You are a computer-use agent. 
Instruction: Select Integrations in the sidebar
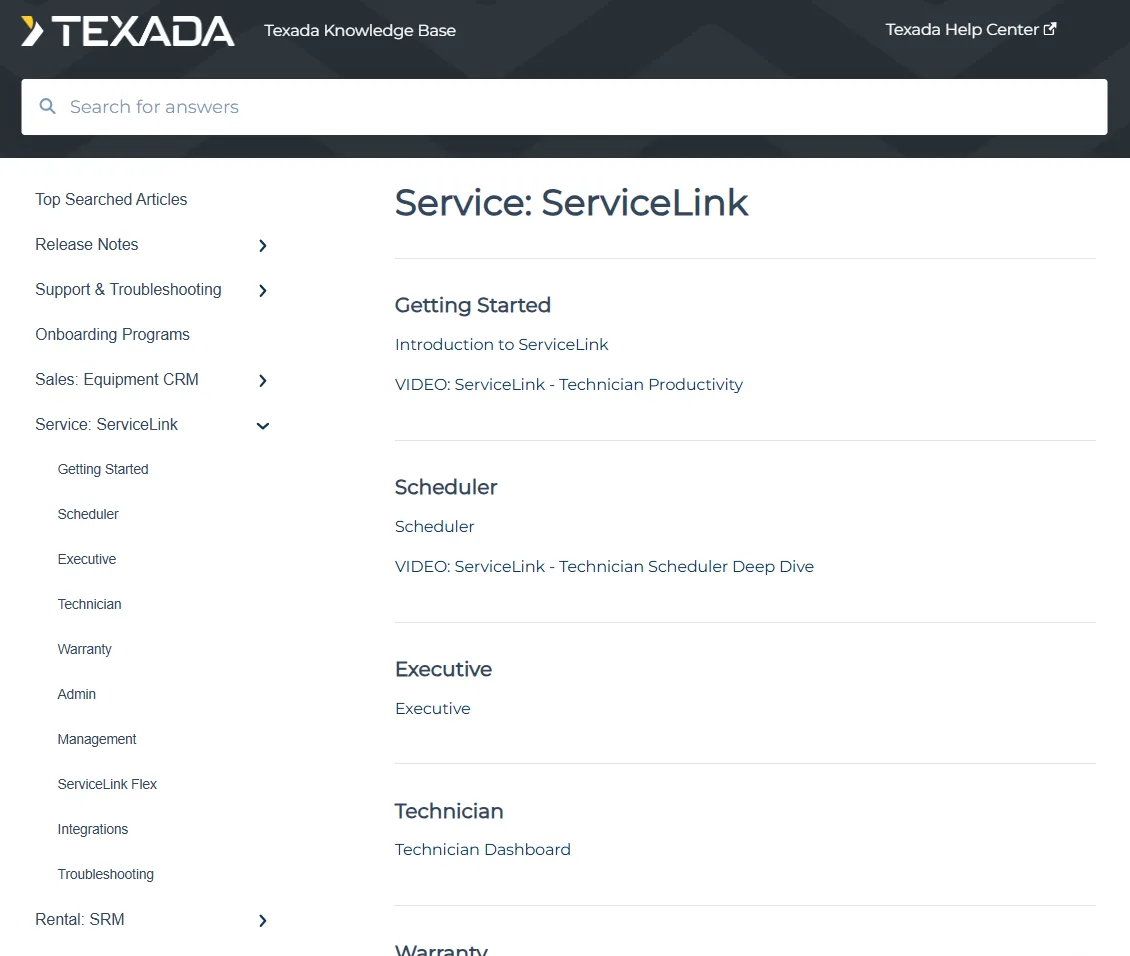pos(93,829)
